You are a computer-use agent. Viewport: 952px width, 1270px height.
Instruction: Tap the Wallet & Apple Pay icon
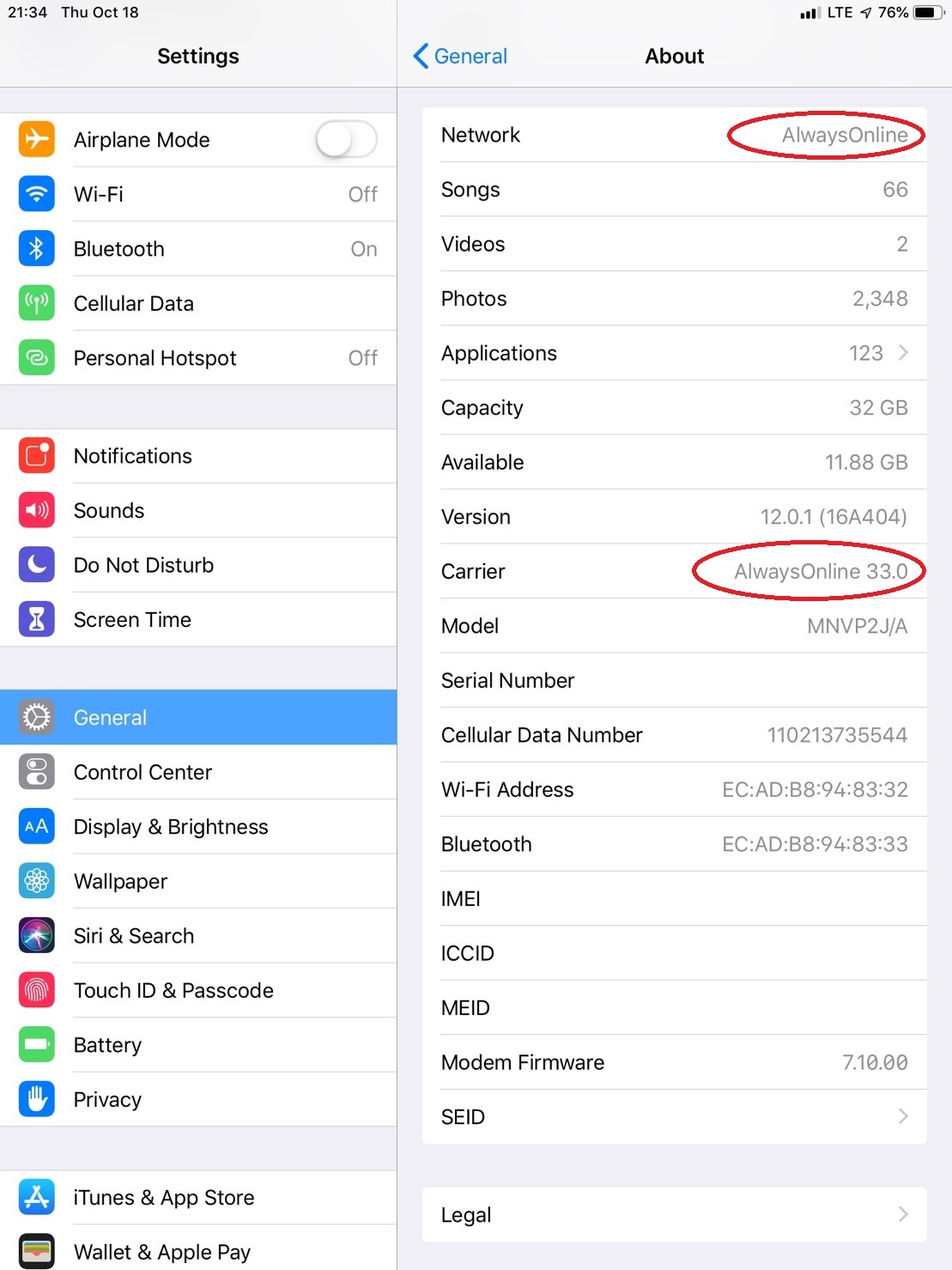(x=37, y=1251)
